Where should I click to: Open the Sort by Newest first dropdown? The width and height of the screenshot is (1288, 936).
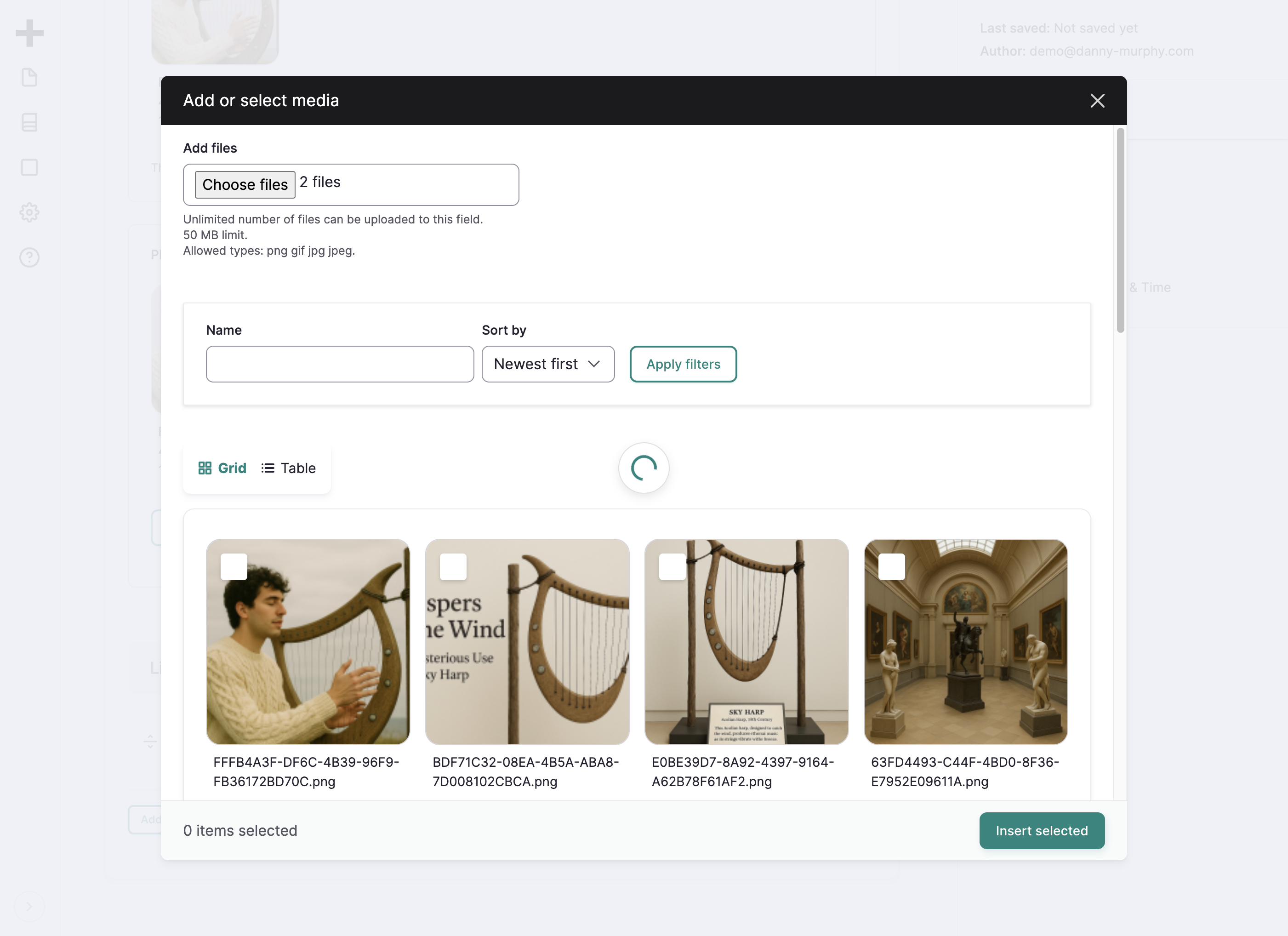point(548,364)
